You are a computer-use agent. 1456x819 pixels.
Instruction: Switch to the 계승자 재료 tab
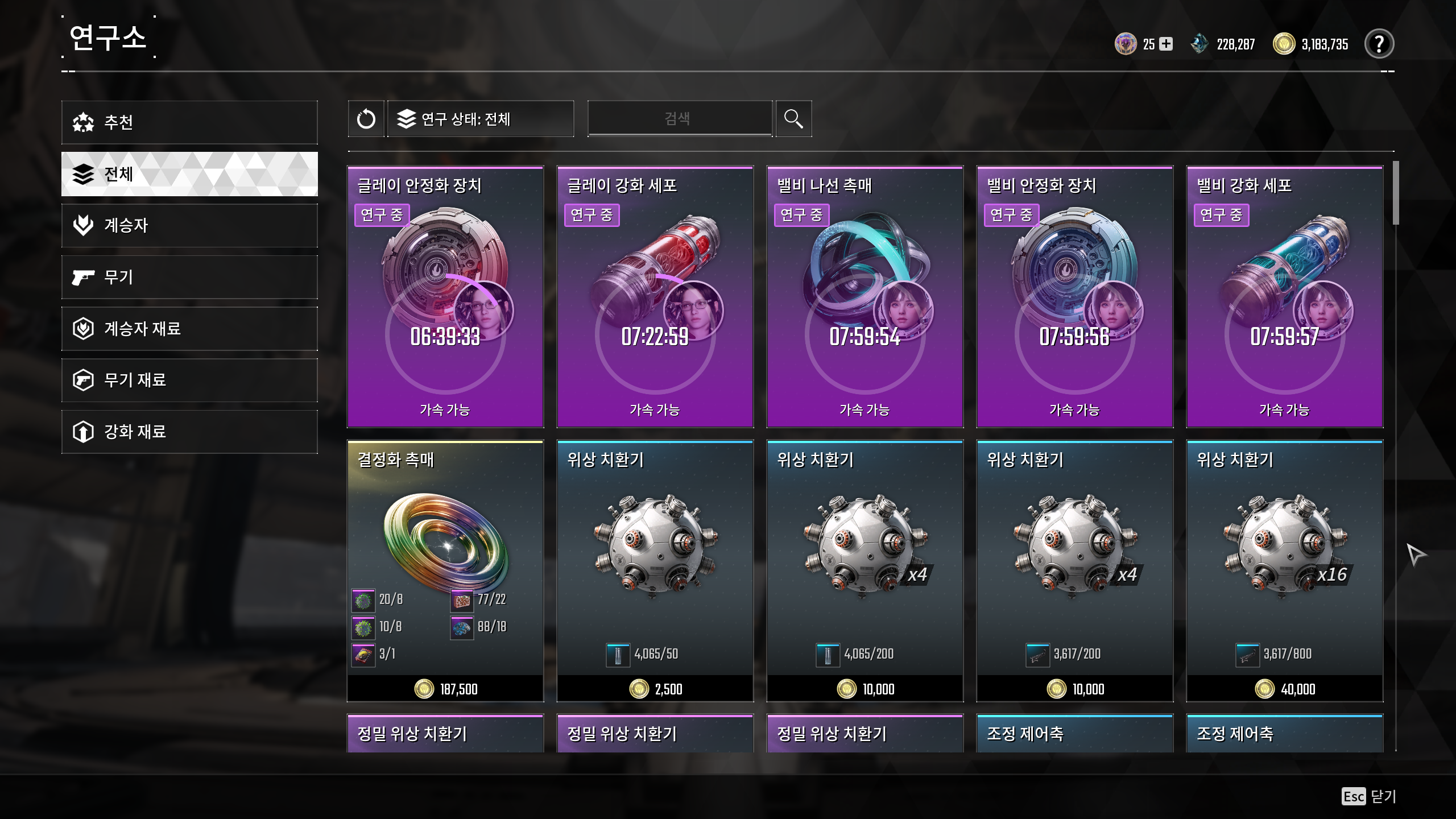[x=189, y=329]
